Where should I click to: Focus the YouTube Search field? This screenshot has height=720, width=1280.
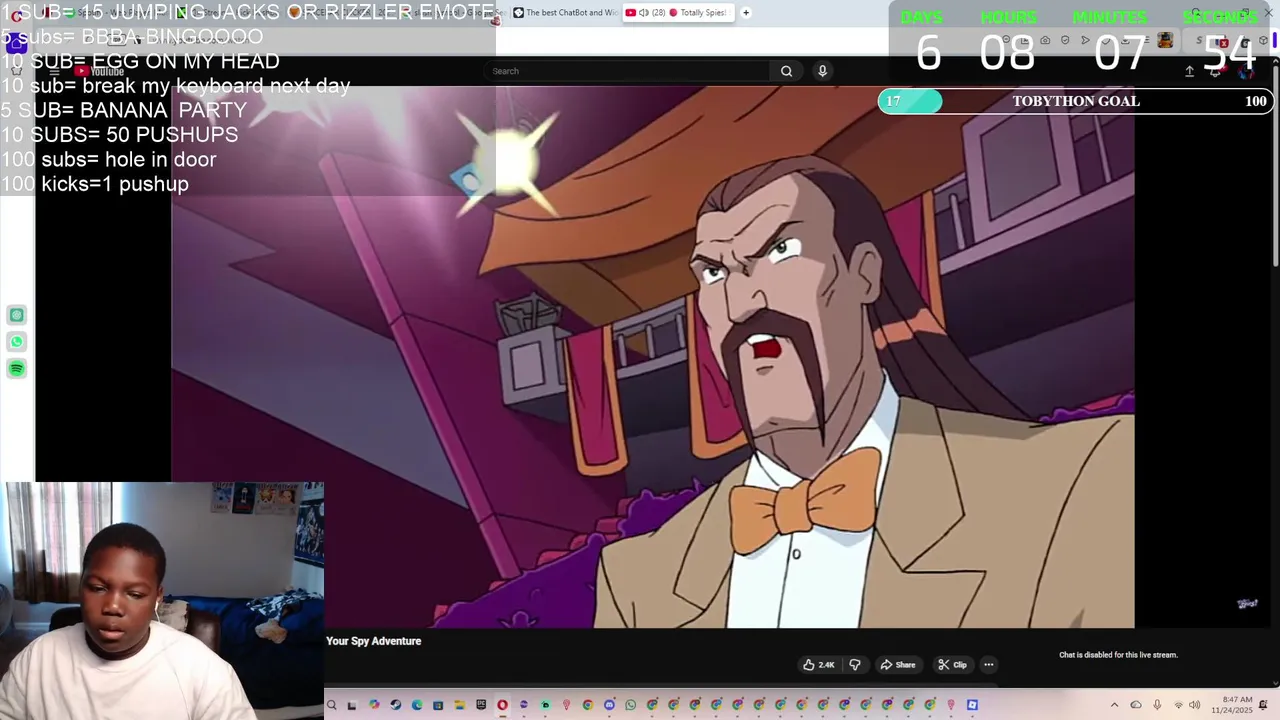[x=628, y=71]
